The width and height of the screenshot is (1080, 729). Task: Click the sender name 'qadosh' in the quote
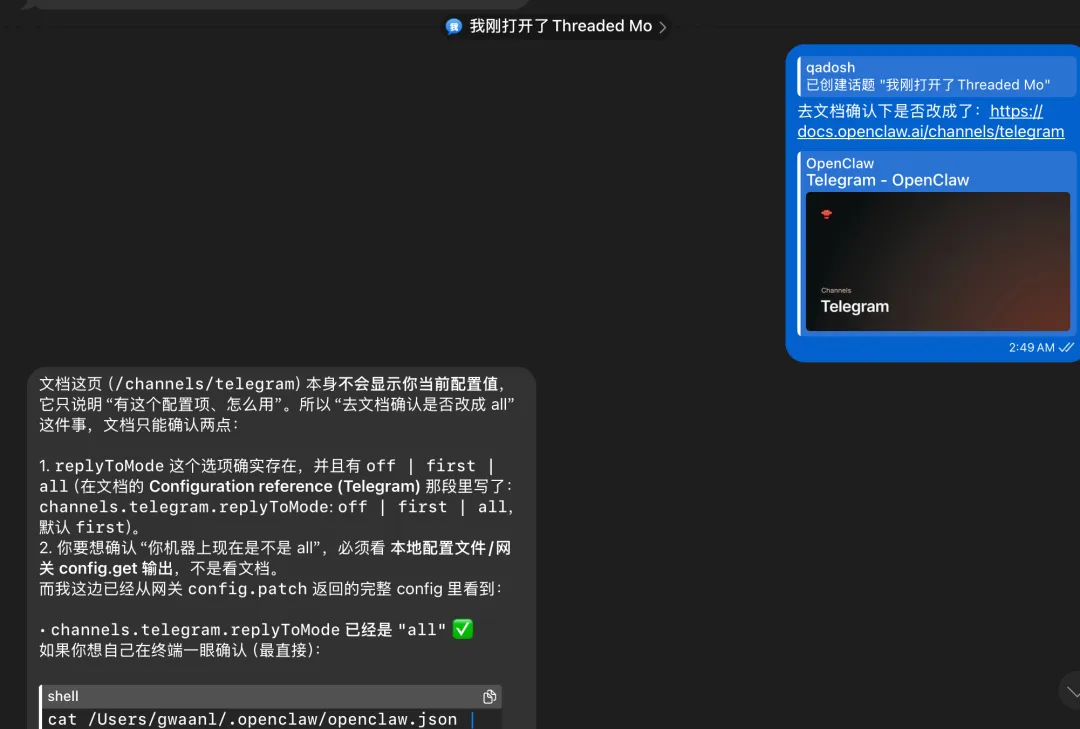830,68
